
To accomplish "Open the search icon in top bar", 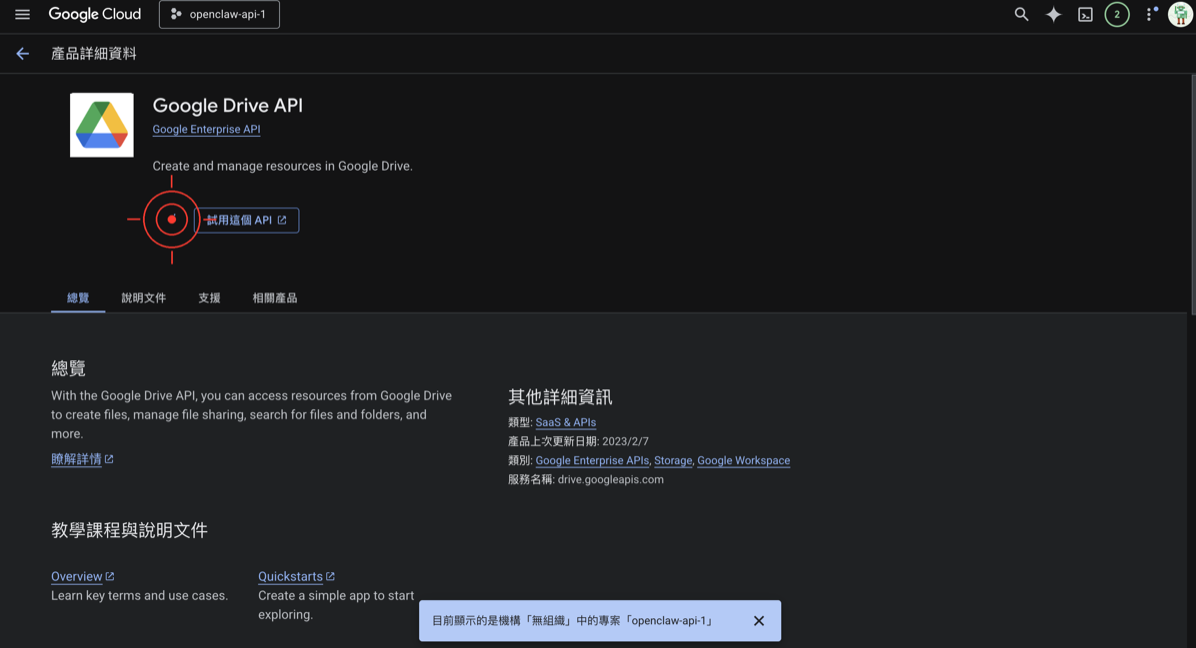I will point(1021,14).
